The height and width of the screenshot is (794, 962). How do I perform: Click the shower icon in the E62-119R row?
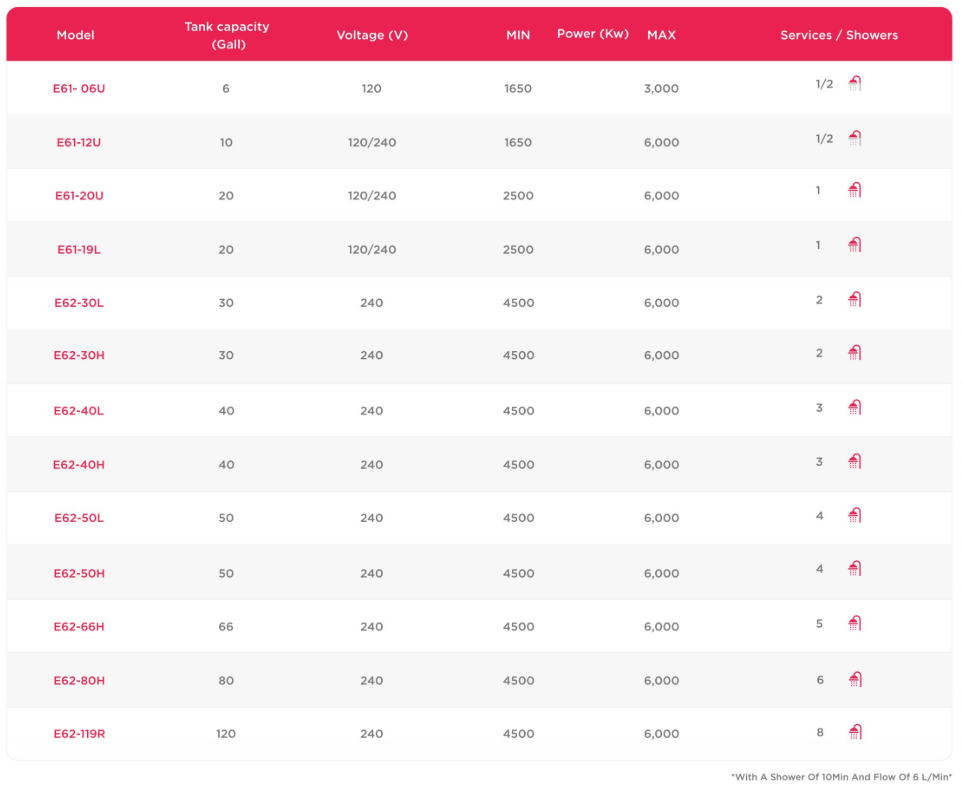click(x=854, y=732)
